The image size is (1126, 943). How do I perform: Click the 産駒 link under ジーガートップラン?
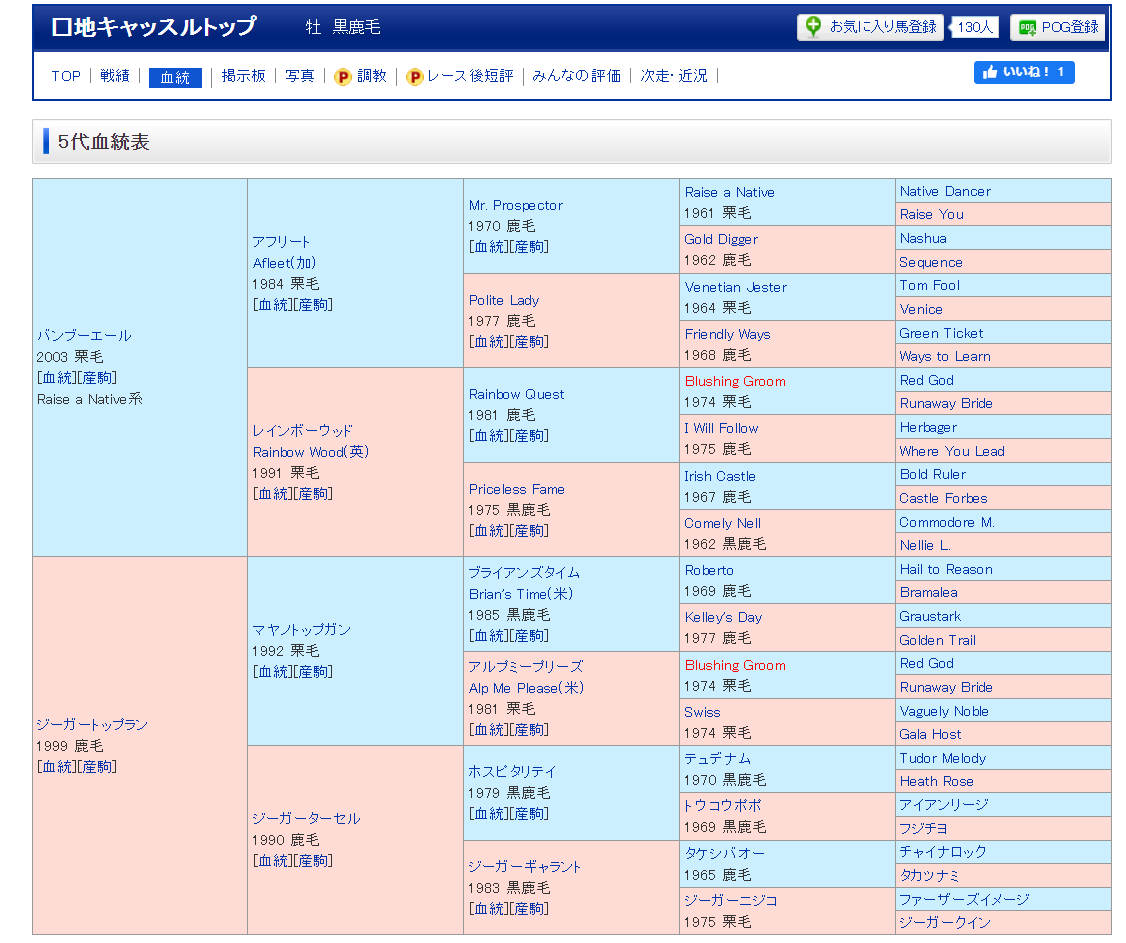pyautogui.click(x=97, y=766)
